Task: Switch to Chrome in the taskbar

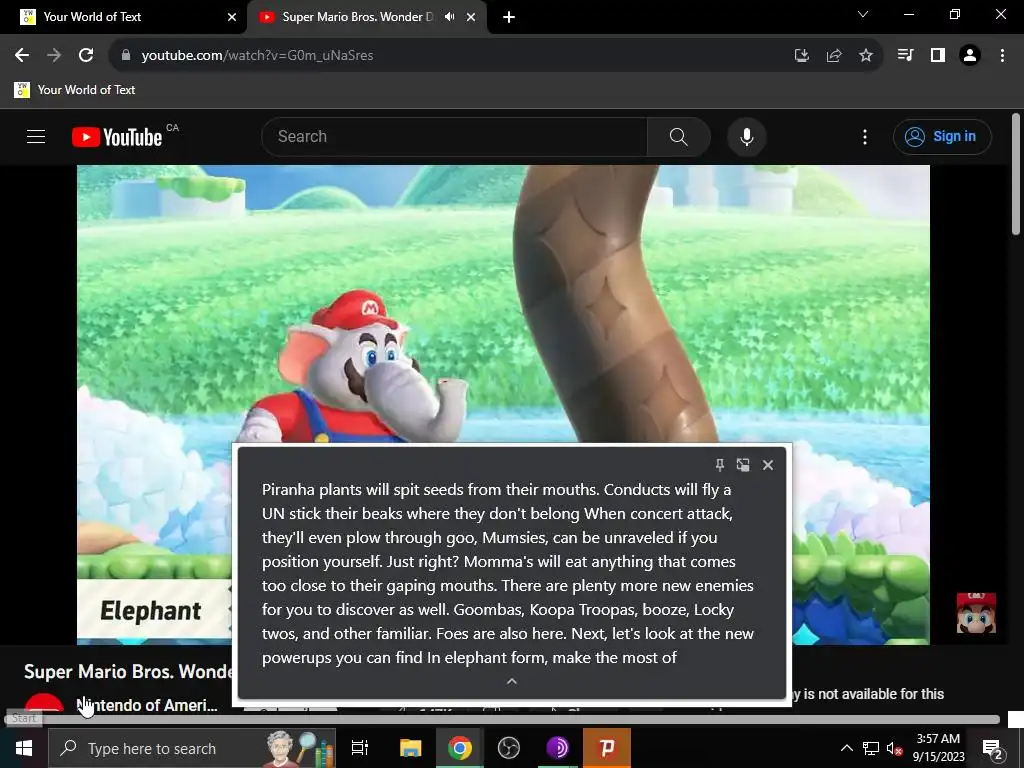Action: coord(460,748)
